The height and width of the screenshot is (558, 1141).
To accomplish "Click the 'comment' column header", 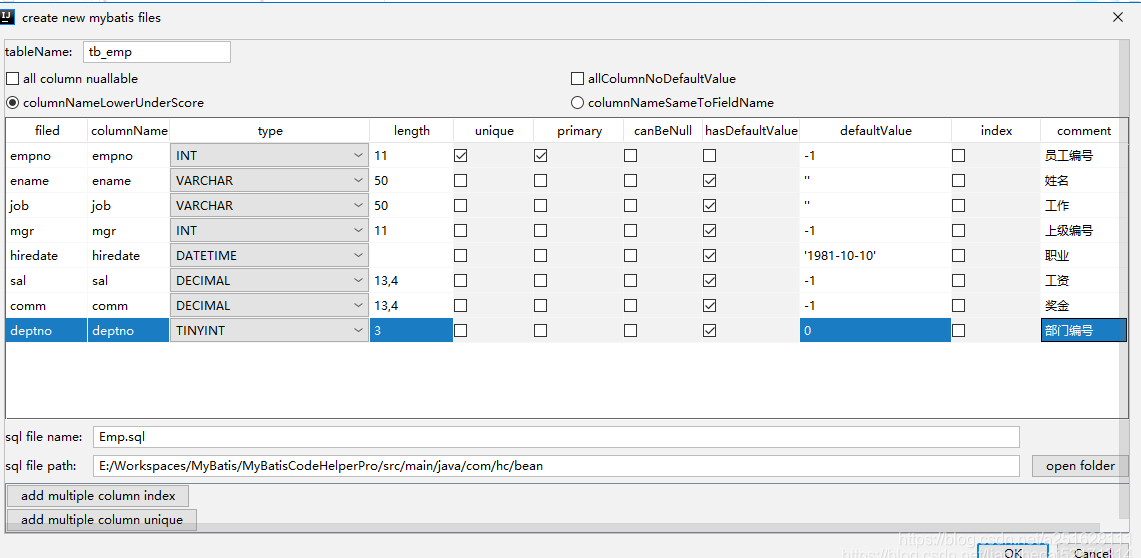I will pyautogui.click(x=1084, y=131).
